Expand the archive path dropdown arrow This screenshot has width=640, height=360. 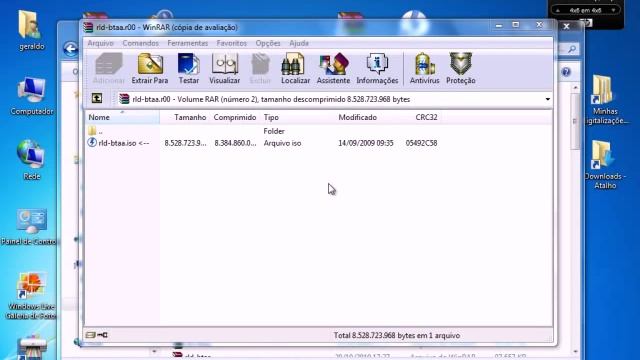point(547,99)
